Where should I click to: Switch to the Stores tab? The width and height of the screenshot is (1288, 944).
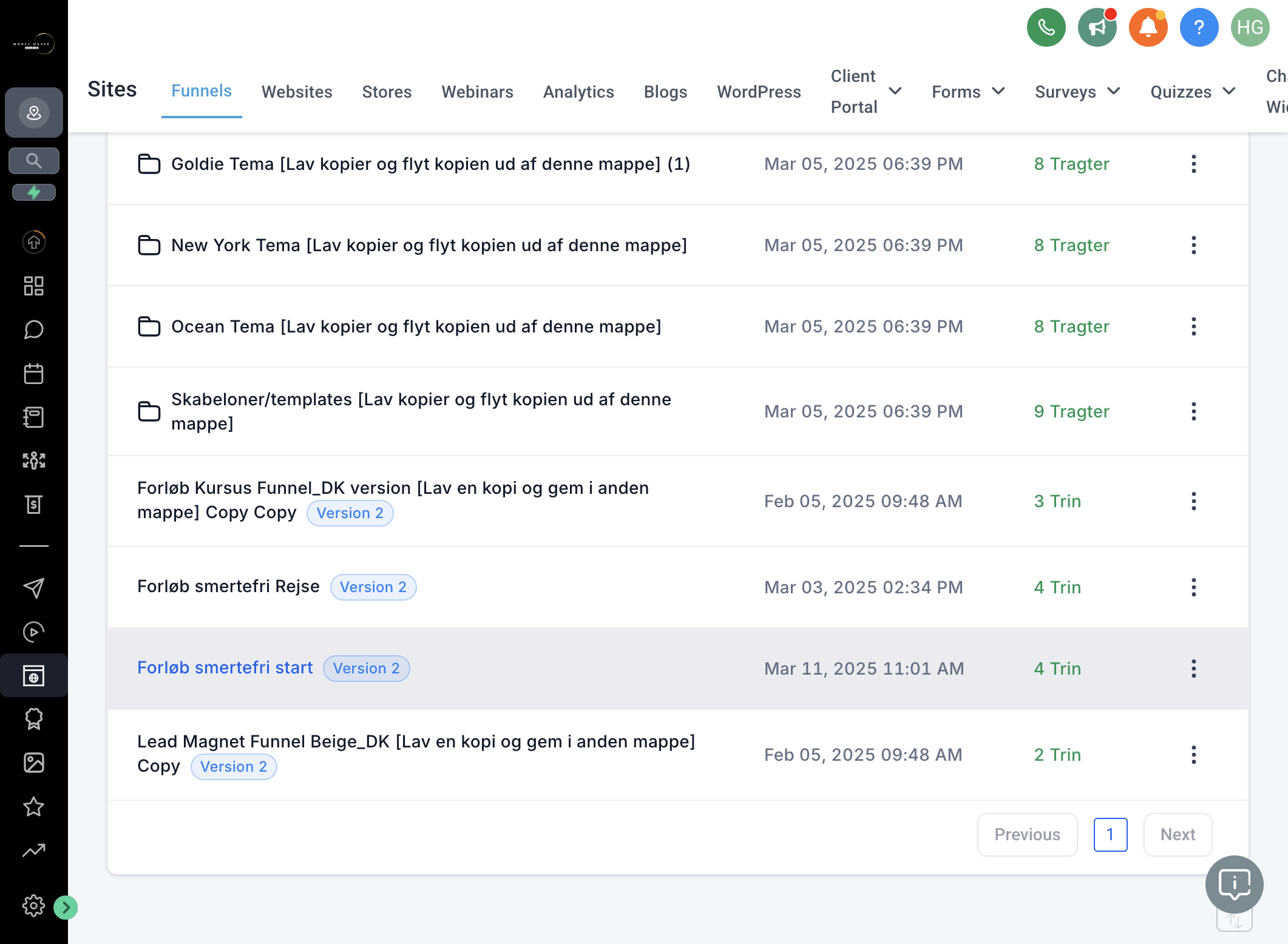point(387,92)
